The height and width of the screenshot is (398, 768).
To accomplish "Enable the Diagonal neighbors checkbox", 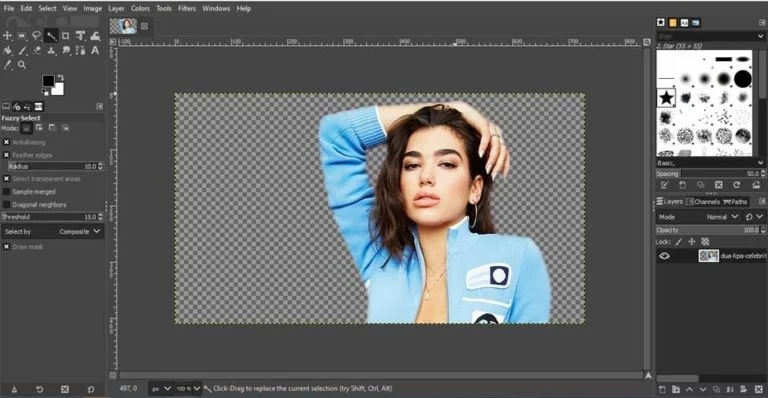I will click(6, 204).
